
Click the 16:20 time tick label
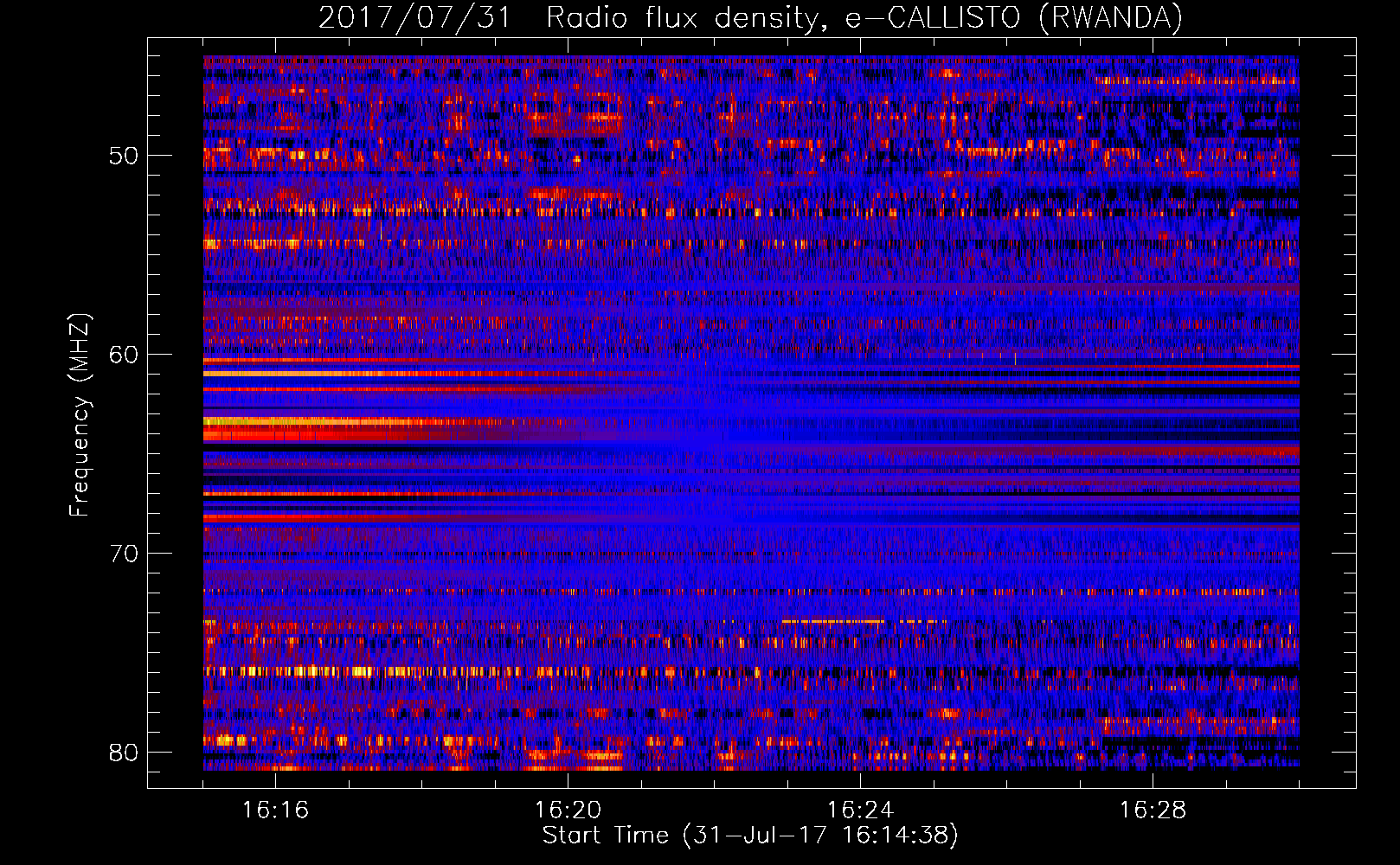click(x=568, y=811)
